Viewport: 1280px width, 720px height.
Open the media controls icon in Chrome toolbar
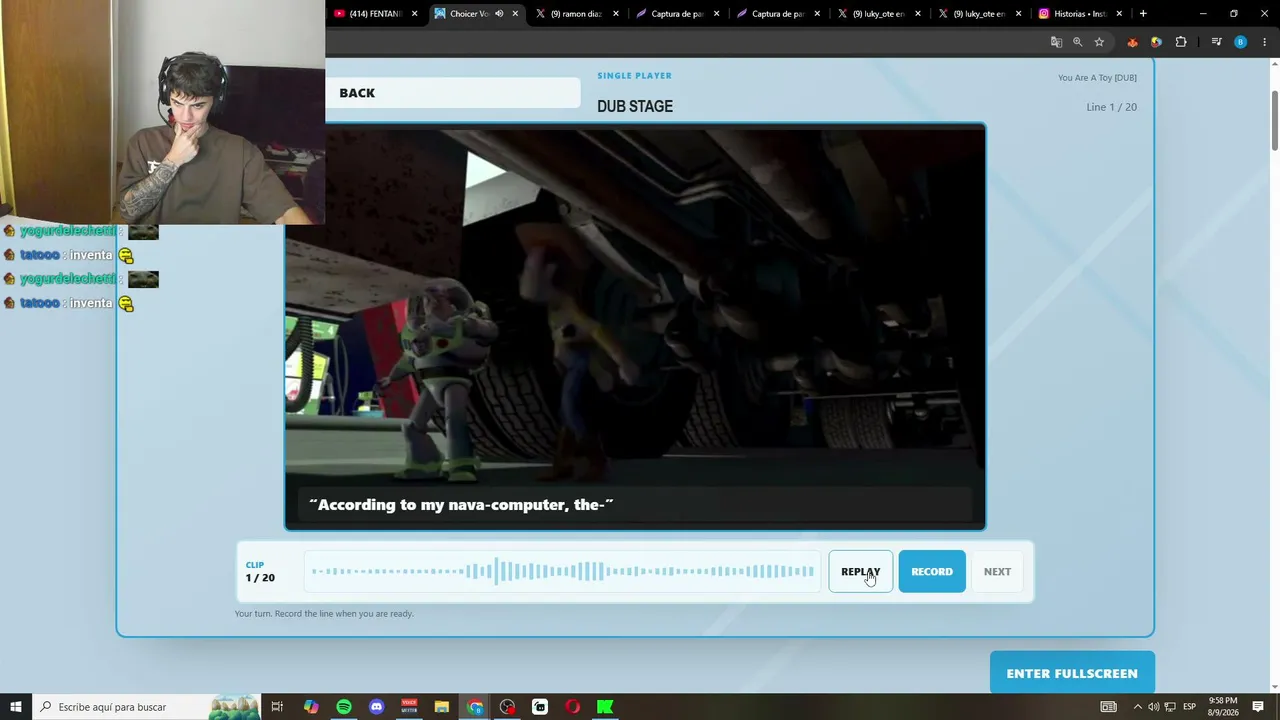pos(1216,42)
